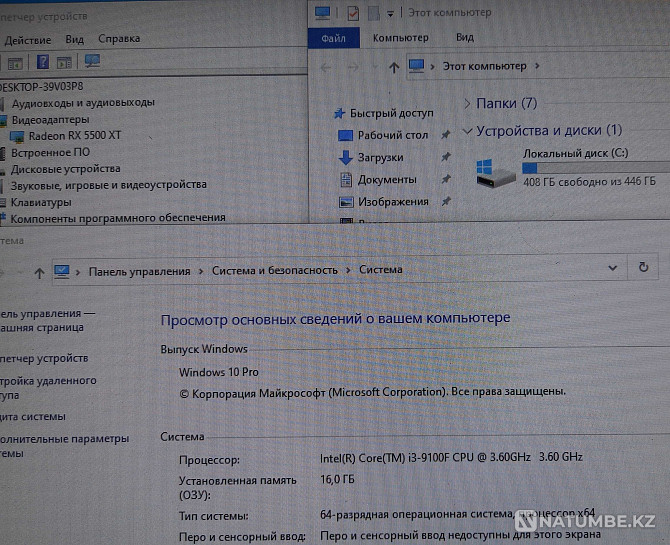
Task: Collapse the Видеоадаптеры category
Action: pyautogui.click(x=50, y=120)
